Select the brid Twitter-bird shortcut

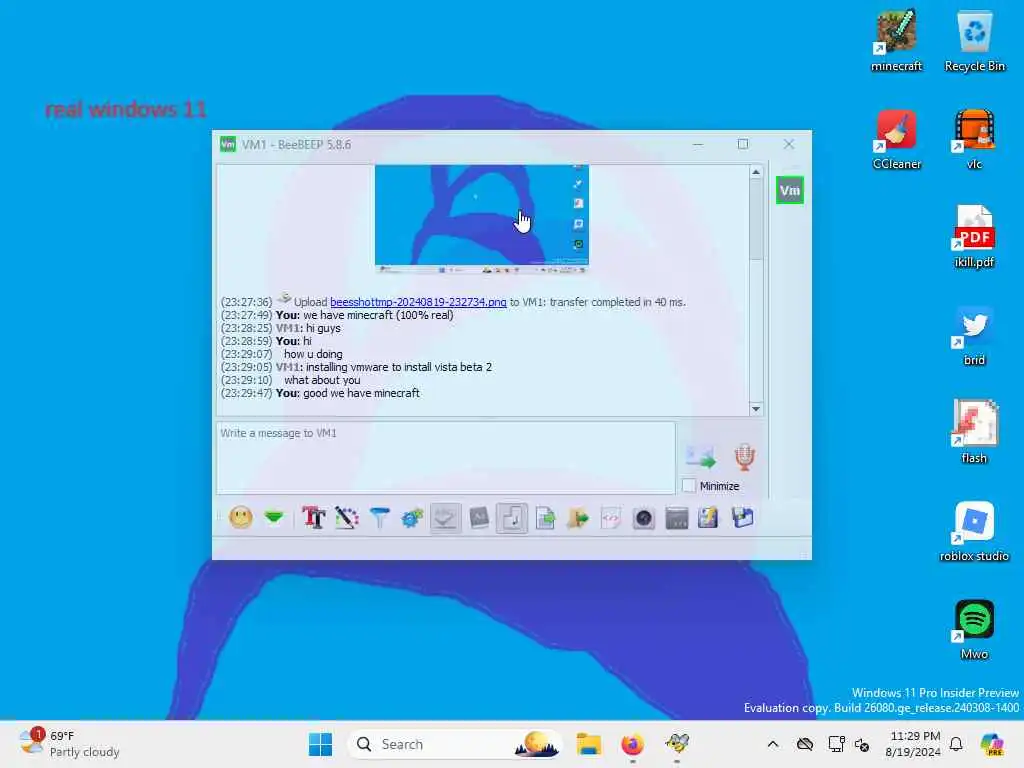click(x=974, y=335)
